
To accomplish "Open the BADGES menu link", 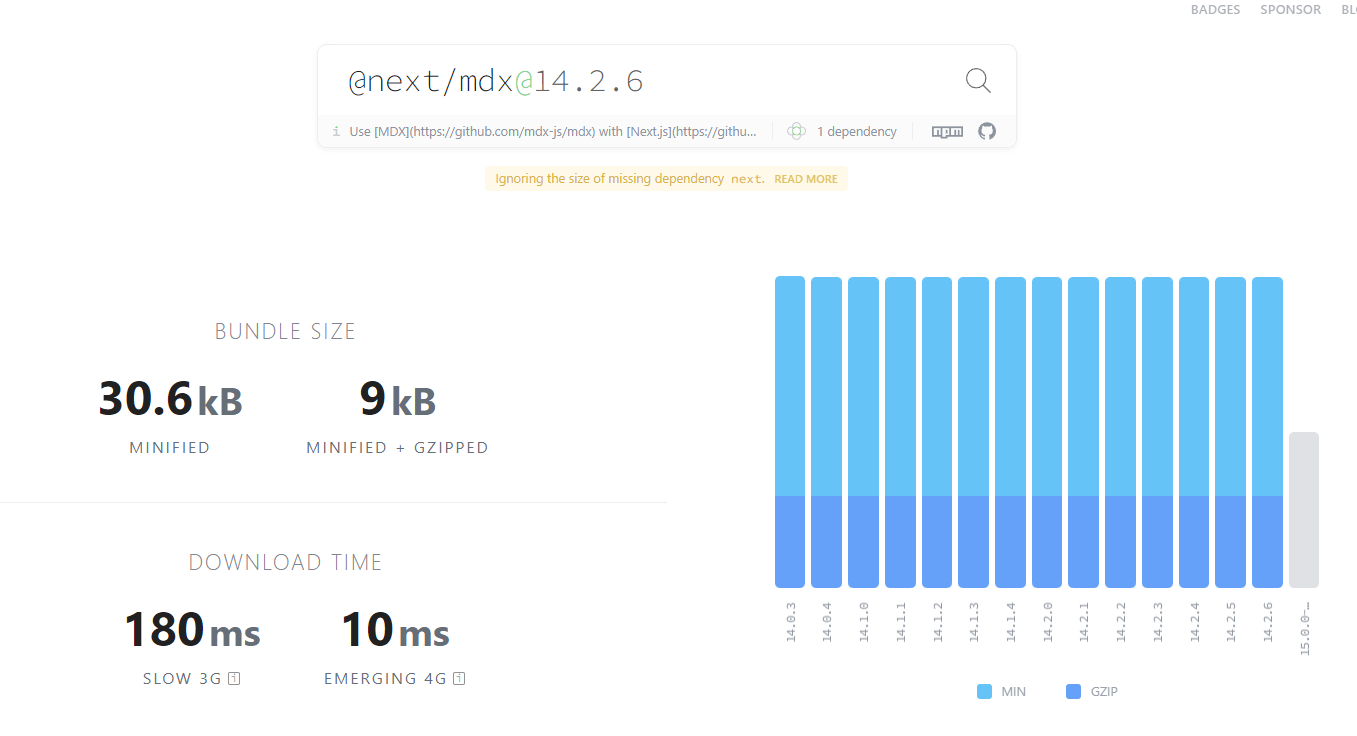I will pos(1215,10).
